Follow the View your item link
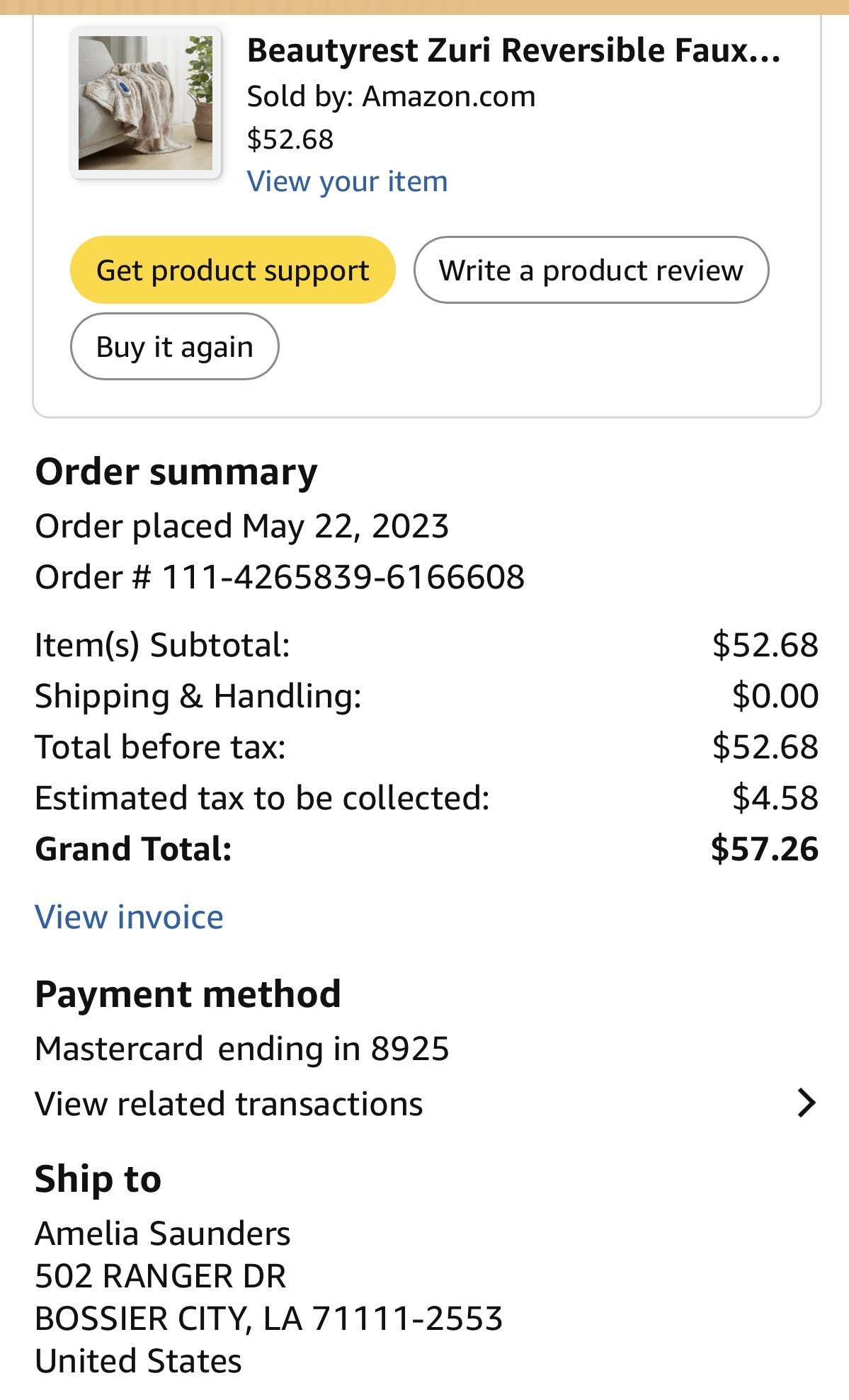Screen dimensions: 849x1400 (347, 182)
